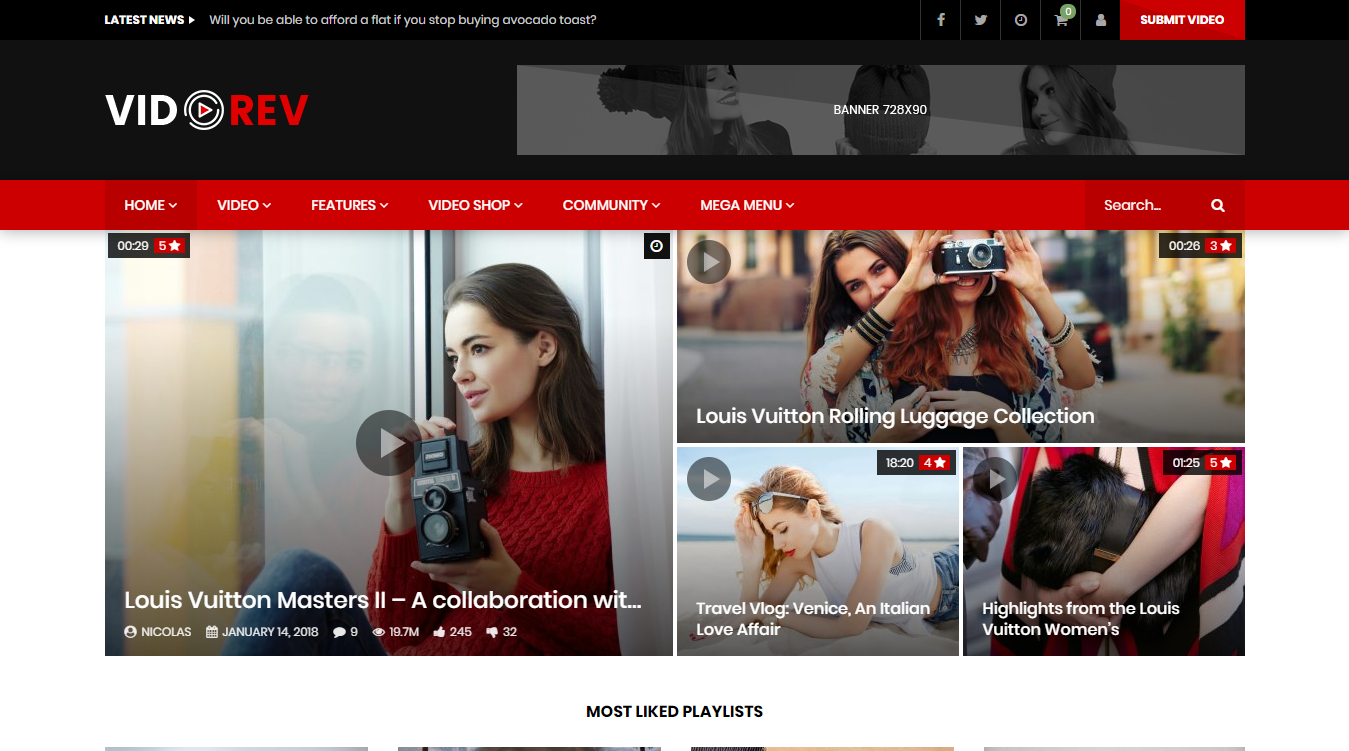Viewport: 1349px width, 751px height.
Task: Open the shopping cart icon
Action: click(1061, 20)
